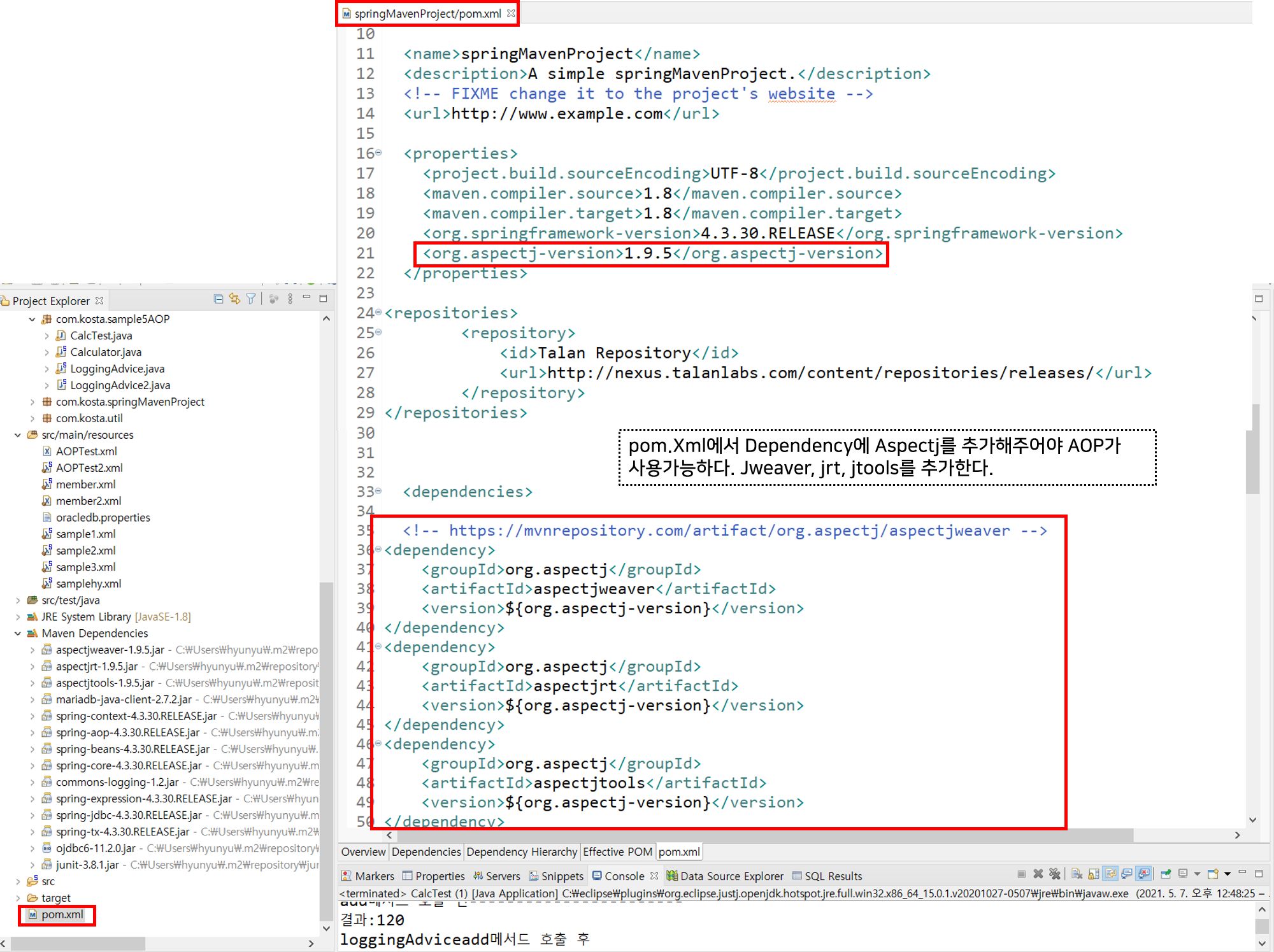Screen dimensions: 1274x952
Task: Switch to the Dependency Hierarchy tab
Action: tap(522, 851)
